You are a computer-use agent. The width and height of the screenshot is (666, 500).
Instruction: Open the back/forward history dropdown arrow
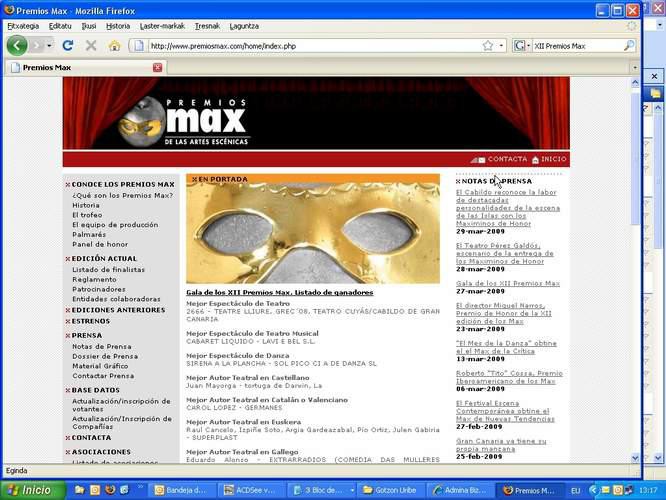tap(50, 45)
